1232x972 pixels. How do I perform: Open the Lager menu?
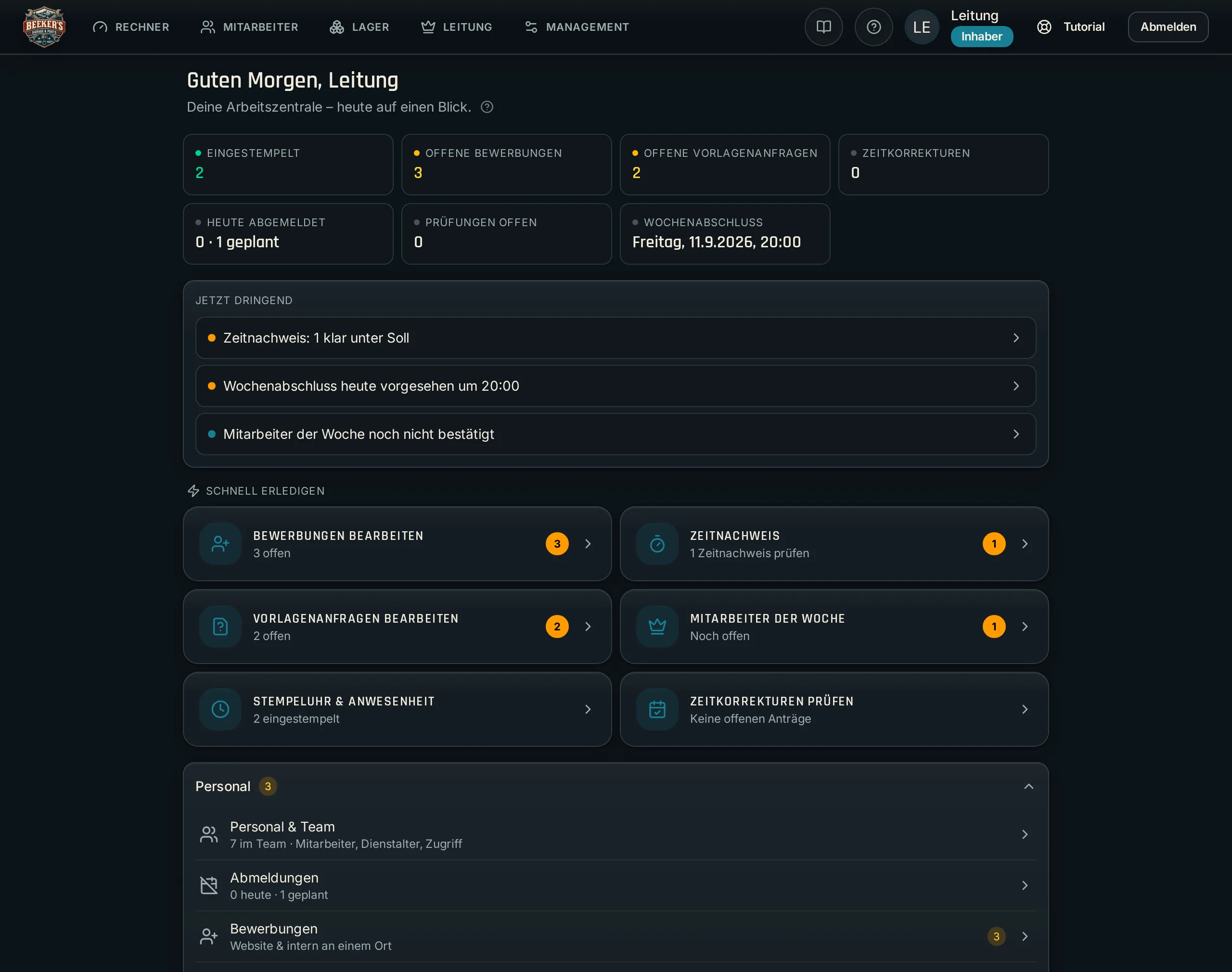coord(359,27)
